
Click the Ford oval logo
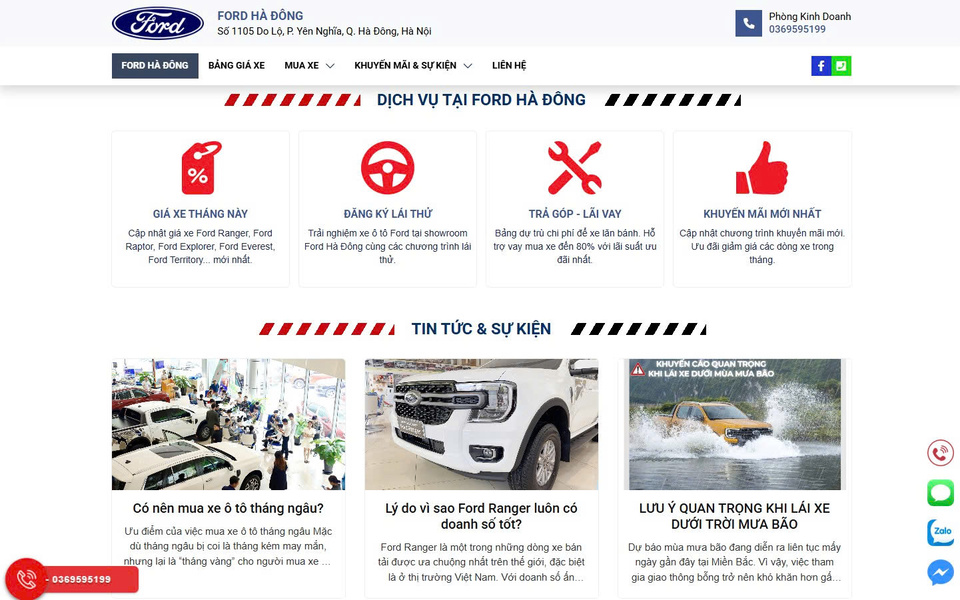[x=157, y=23]
